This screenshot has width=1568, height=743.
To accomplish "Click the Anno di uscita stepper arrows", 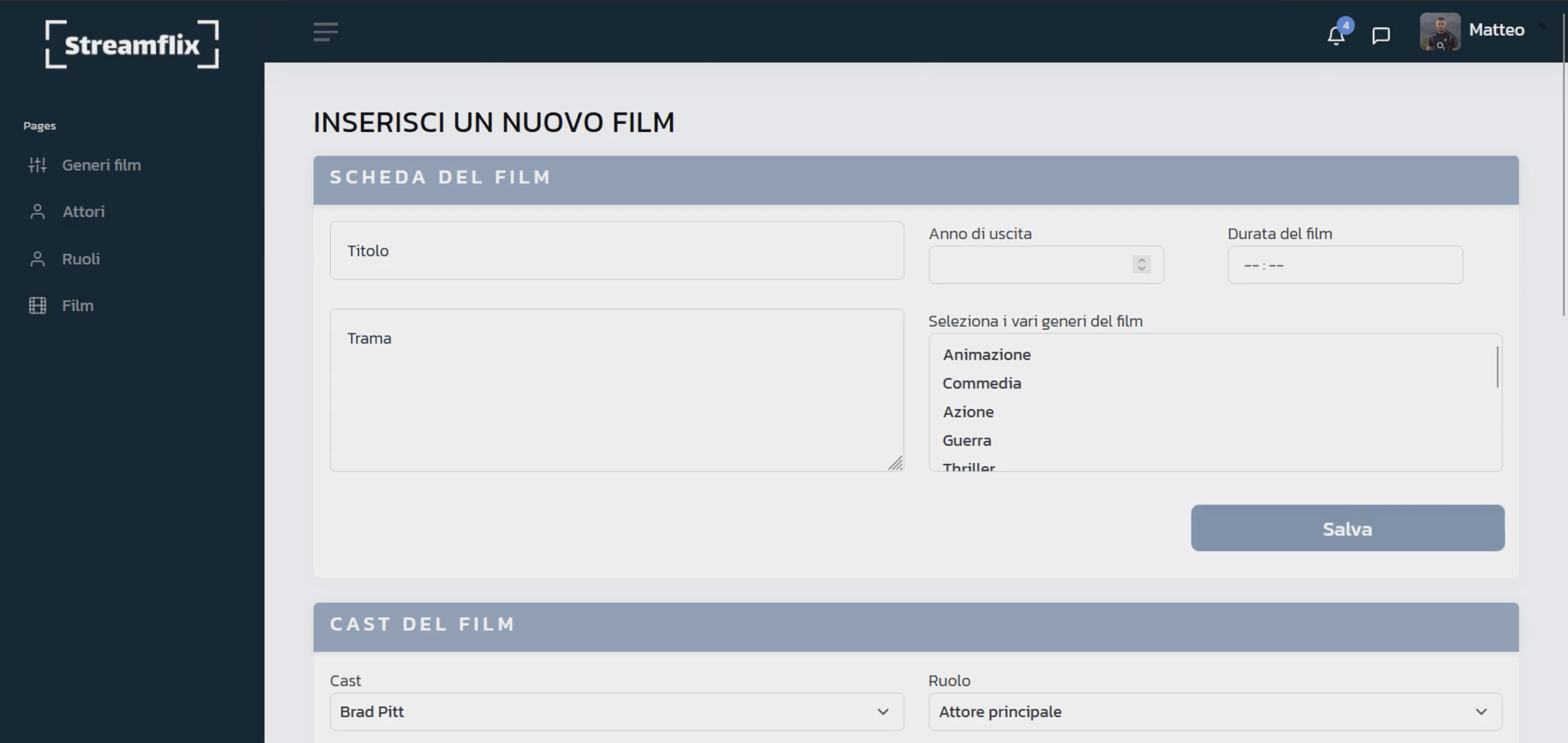I will [1141, 265].
